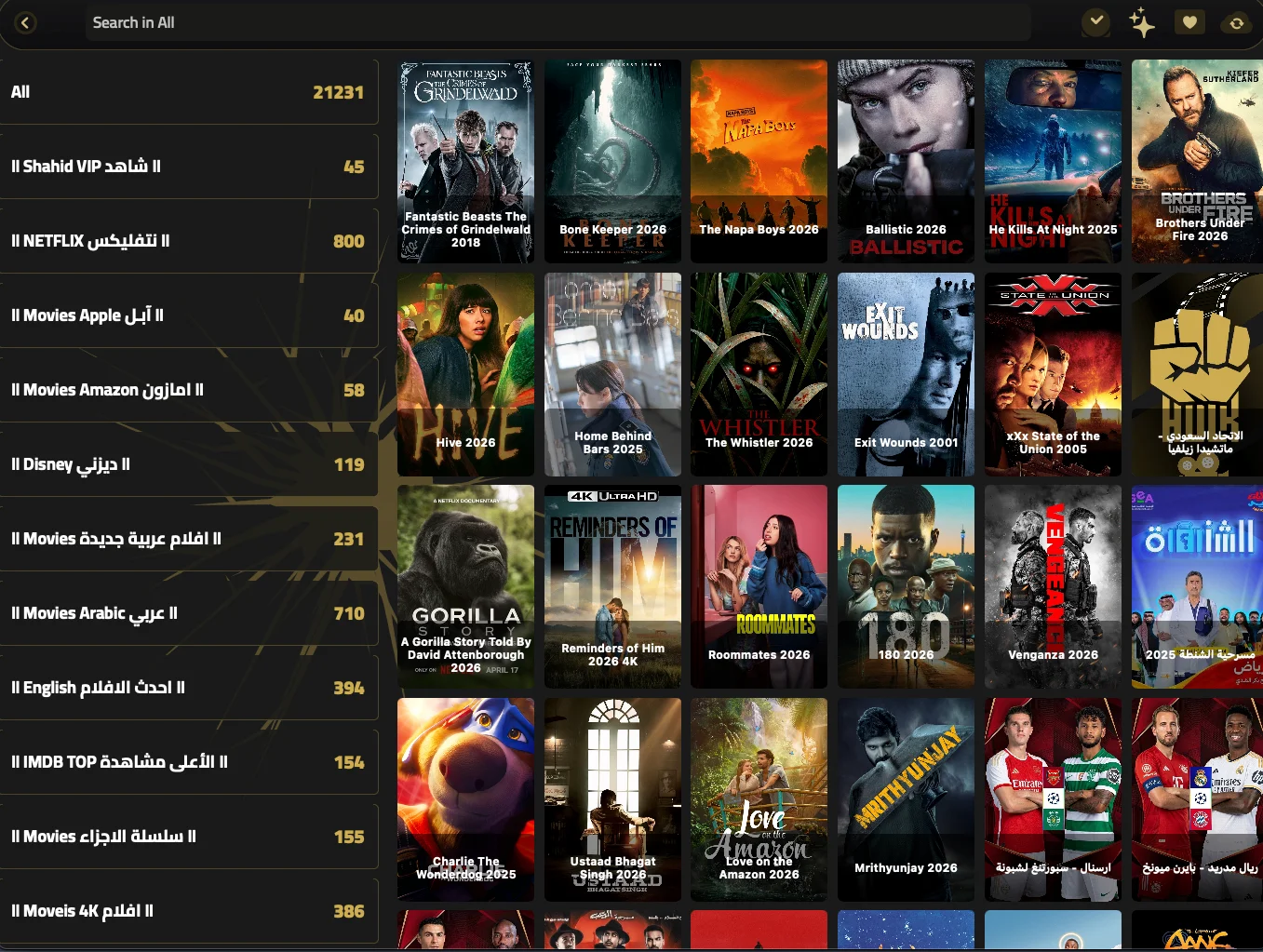
Task: Open the Venganza 2026 poster
Action: [1053, 586]
